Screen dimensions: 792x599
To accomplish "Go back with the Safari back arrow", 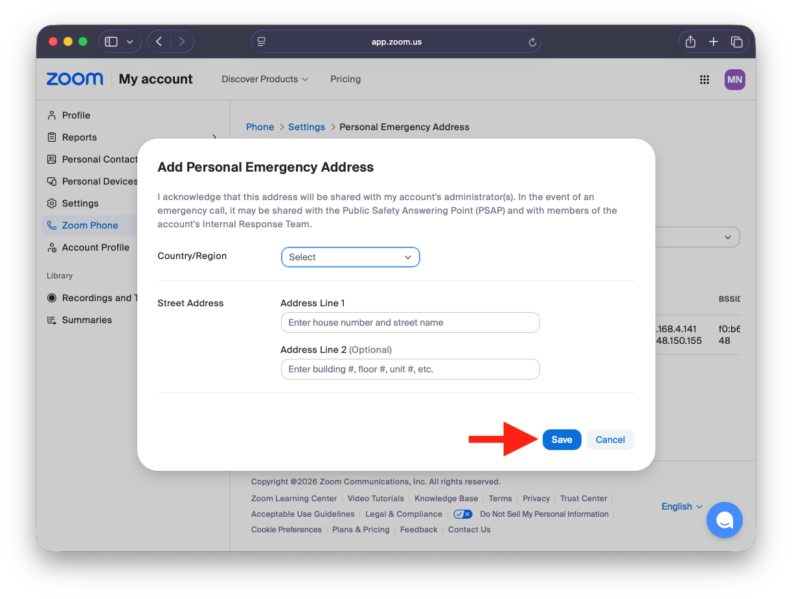I will coord(159,42).
